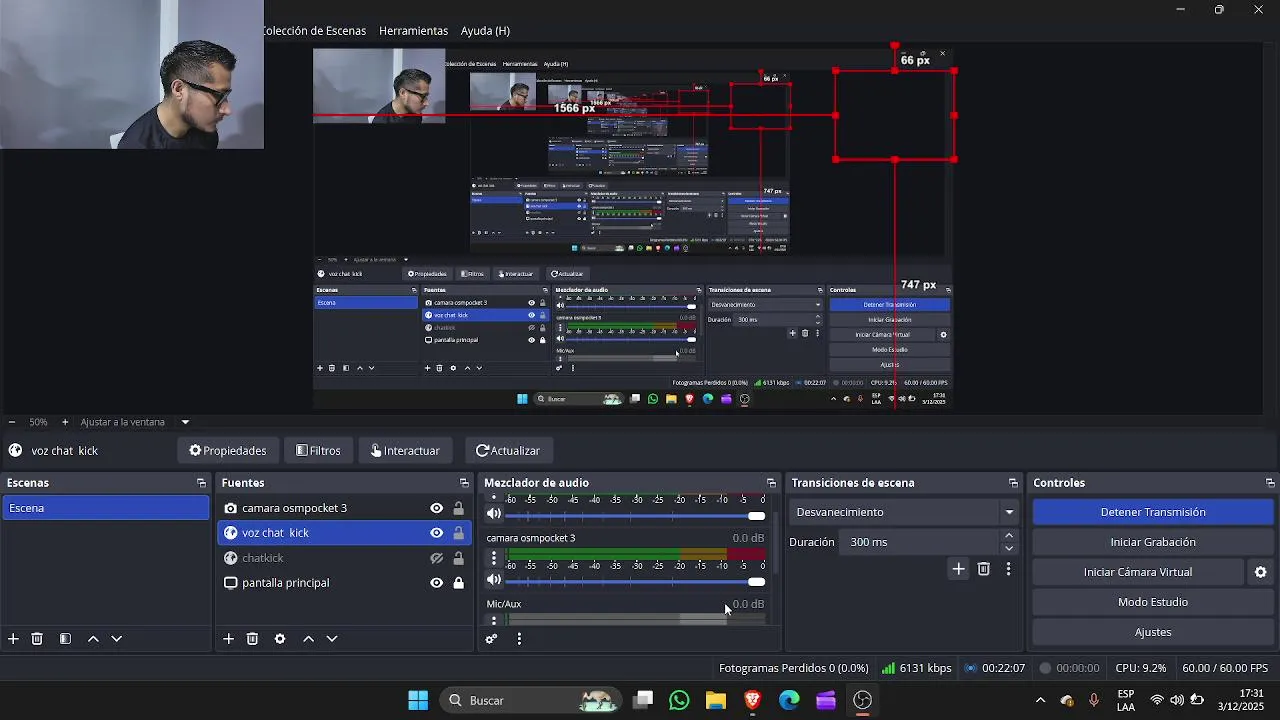The height and width of the screenshot is (720, 1280).
Task: Click Detener Transmisión button
Action: [1153, 512]
